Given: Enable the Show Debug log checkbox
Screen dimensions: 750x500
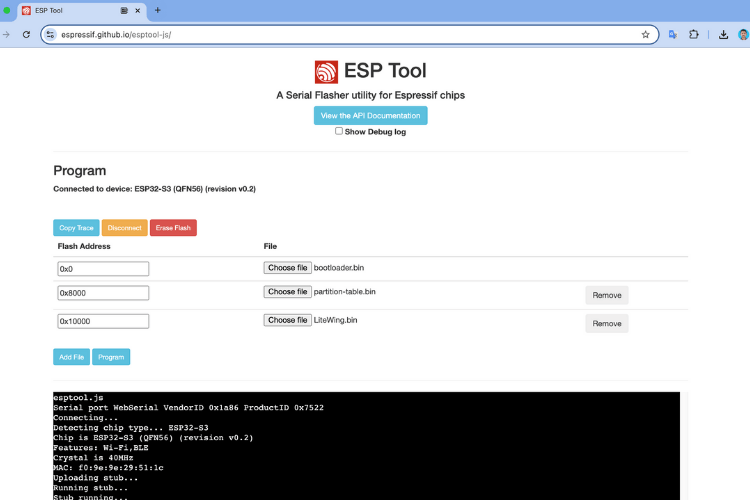Looking at the screenshot, I should point(339,131).
